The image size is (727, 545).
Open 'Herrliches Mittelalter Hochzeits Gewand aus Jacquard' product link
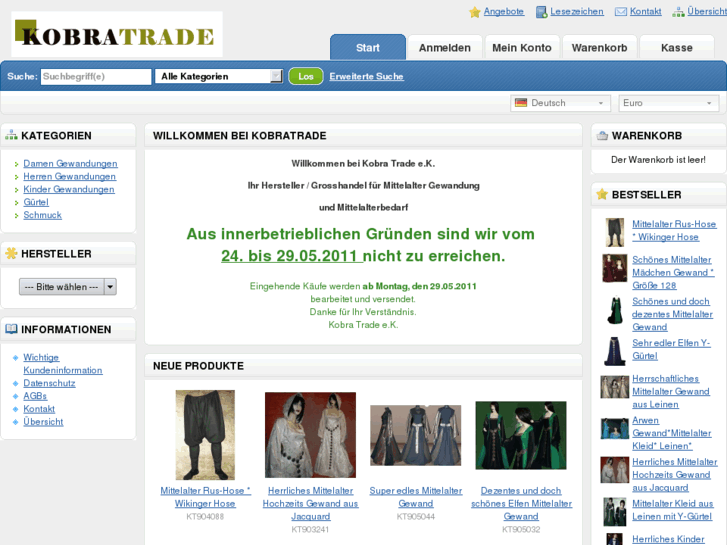pyautogui.click(x=310, y=503)
